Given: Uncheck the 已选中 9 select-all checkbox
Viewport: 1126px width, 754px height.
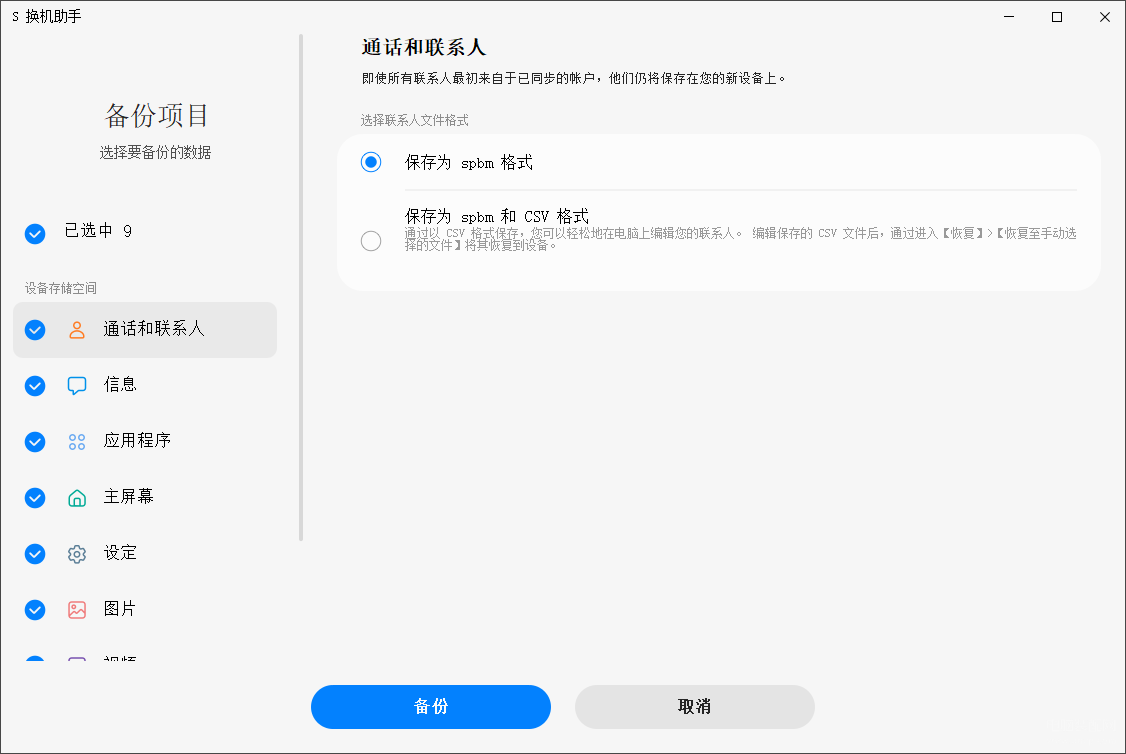Looking at the screenshot, I should pos(35,234).
